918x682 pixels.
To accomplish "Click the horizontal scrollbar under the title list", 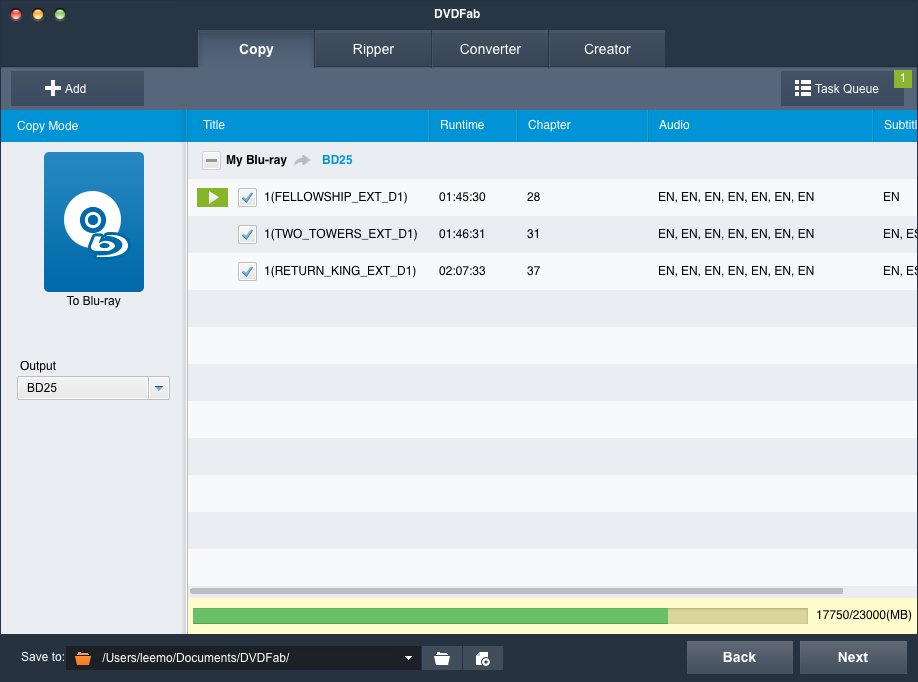I will click(516, 591).
